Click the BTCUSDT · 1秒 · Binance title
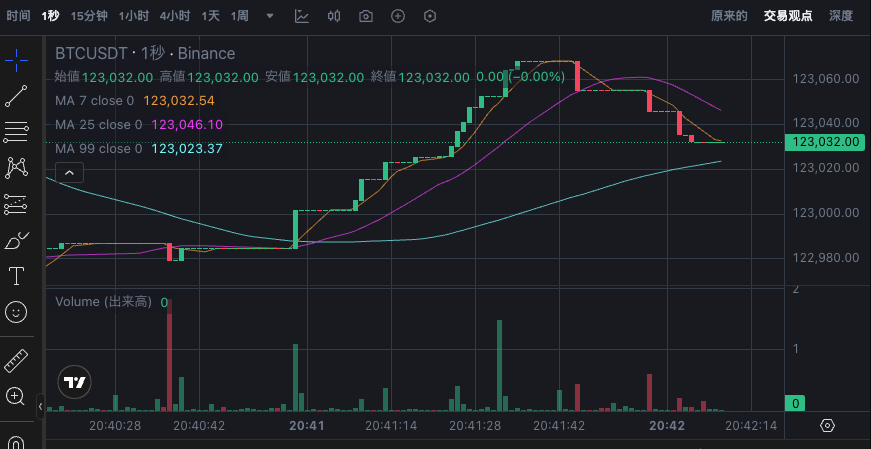871x449 pixels. pyautogui.click(x=145, y=53)
